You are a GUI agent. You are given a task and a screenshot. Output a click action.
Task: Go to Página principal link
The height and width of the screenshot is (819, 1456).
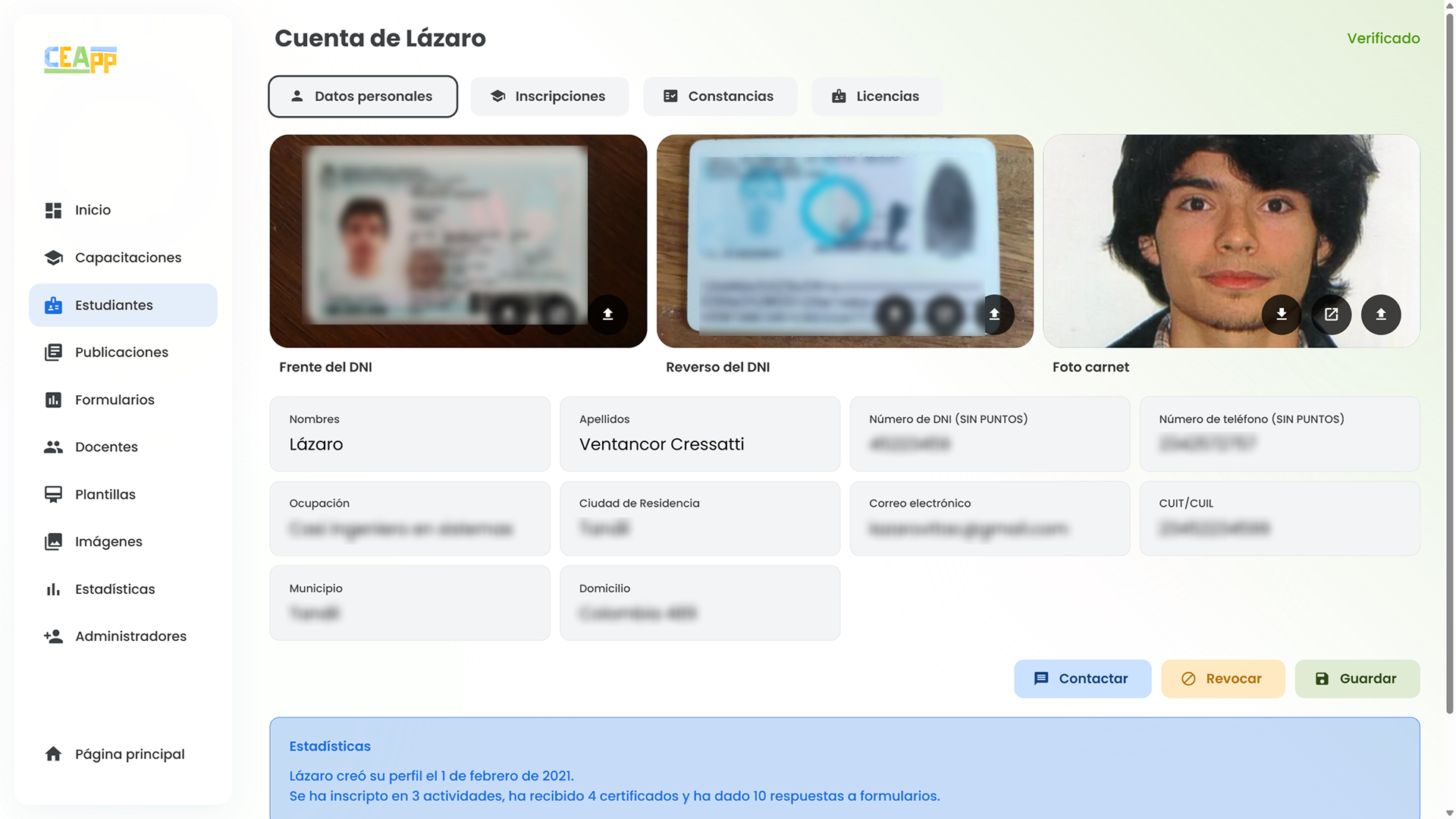pos(123,754)
